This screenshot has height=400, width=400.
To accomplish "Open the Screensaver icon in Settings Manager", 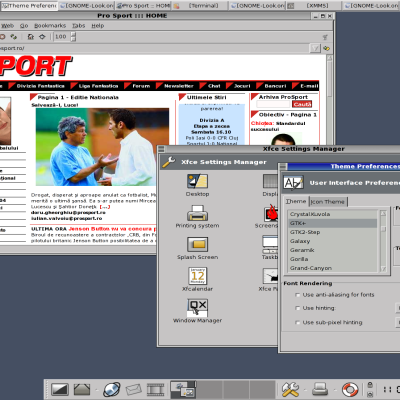I will [271, 213].
